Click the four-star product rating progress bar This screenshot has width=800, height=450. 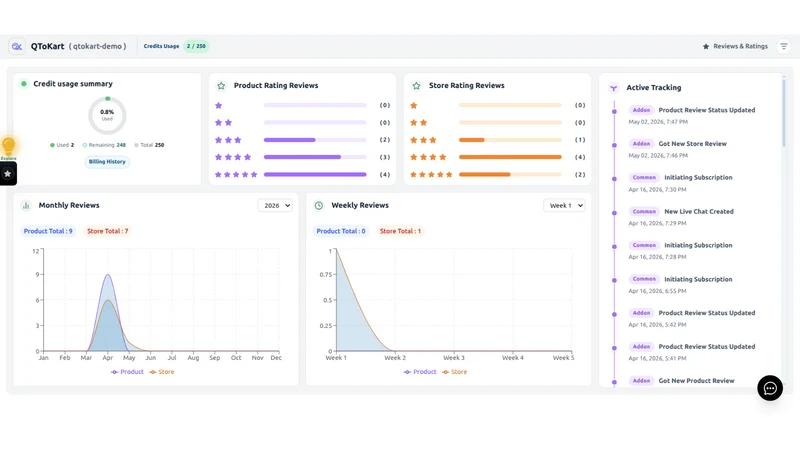315,157
